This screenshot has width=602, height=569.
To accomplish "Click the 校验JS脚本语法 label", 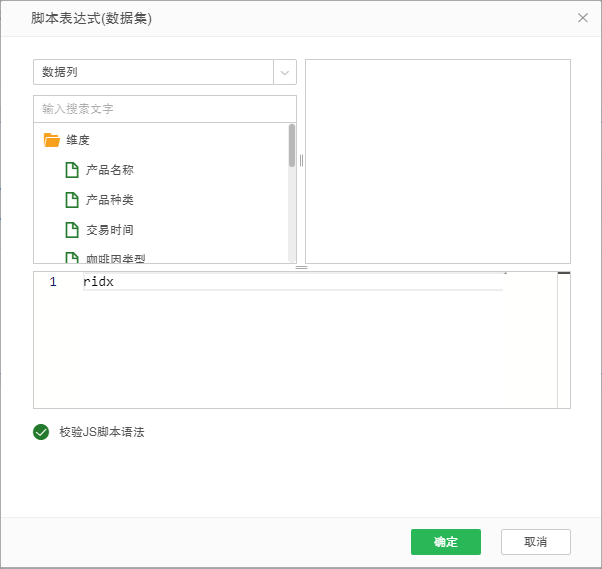I will (102, 432).
